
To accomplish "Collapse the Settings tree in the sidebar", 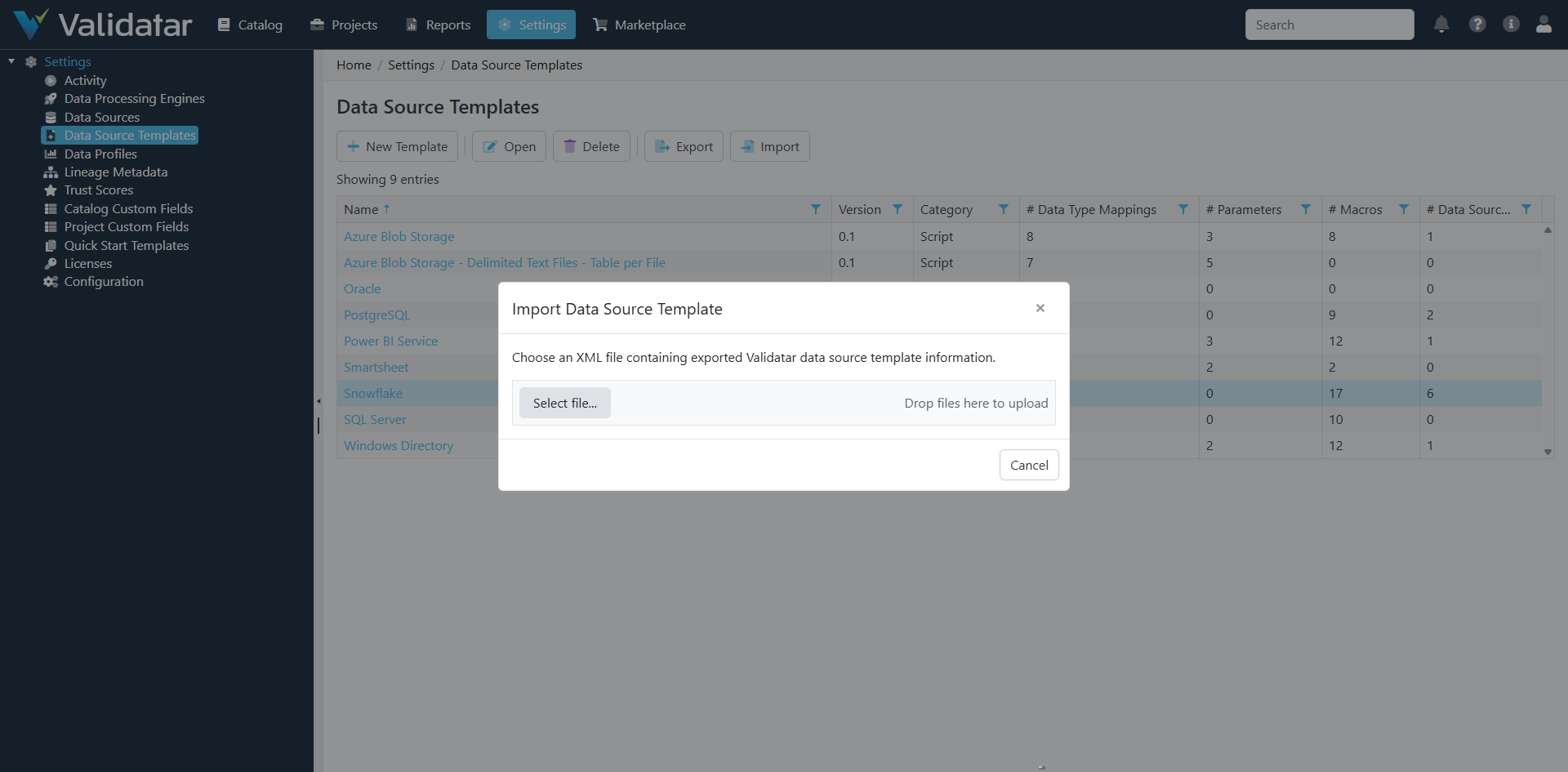I will [x=11, y=60].
